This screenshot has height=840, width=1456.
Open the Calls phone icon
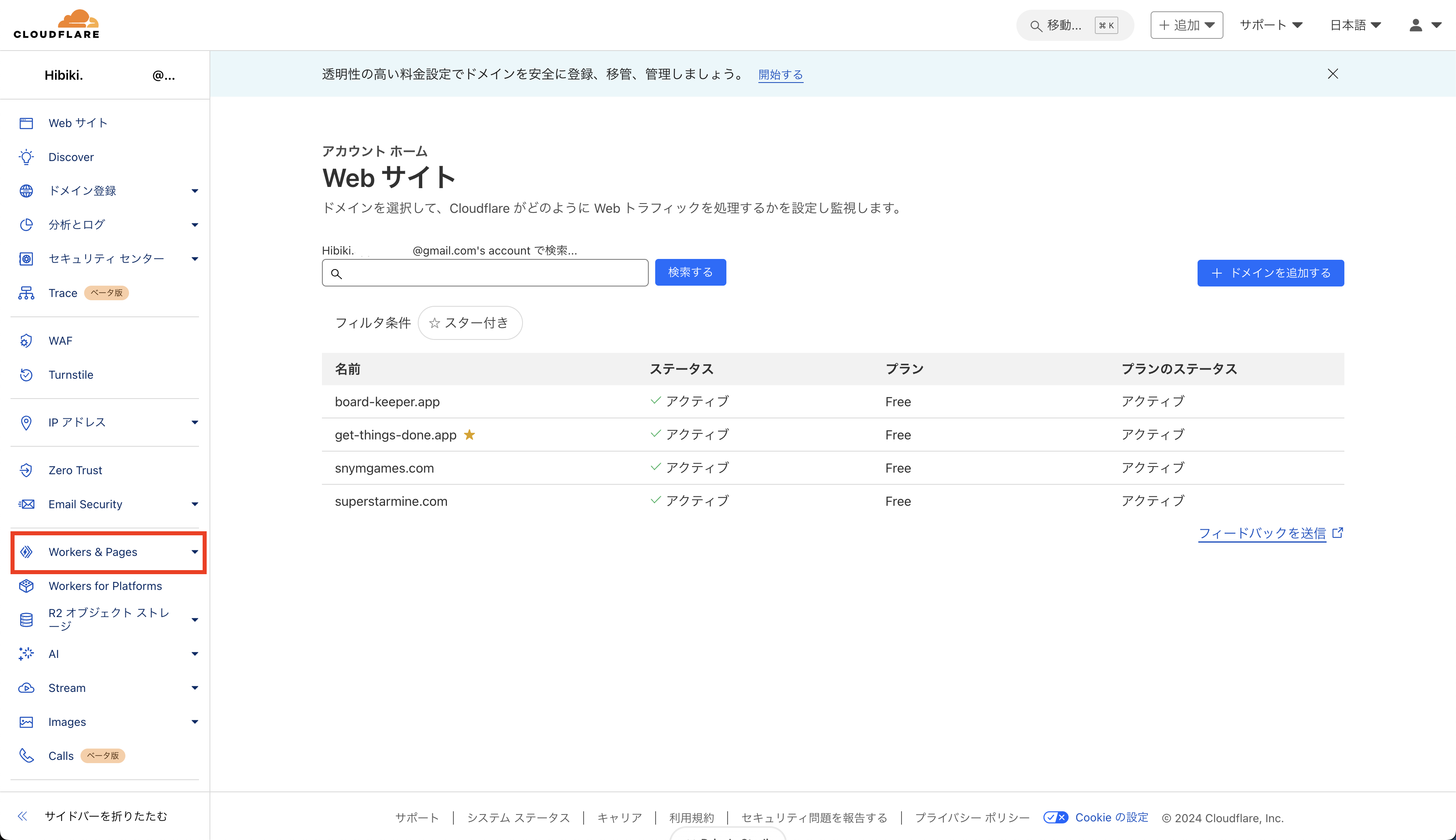pyautogui.click(x=27, y=755)
